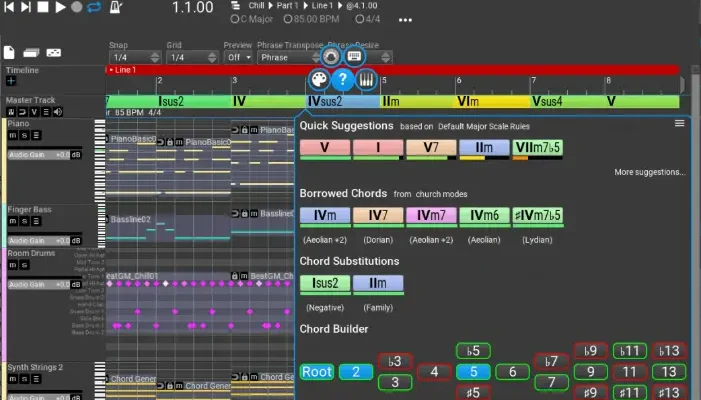Open the piano keys chord icon
Viewport: 701px width, 400px height.
(x=367, y=80)
